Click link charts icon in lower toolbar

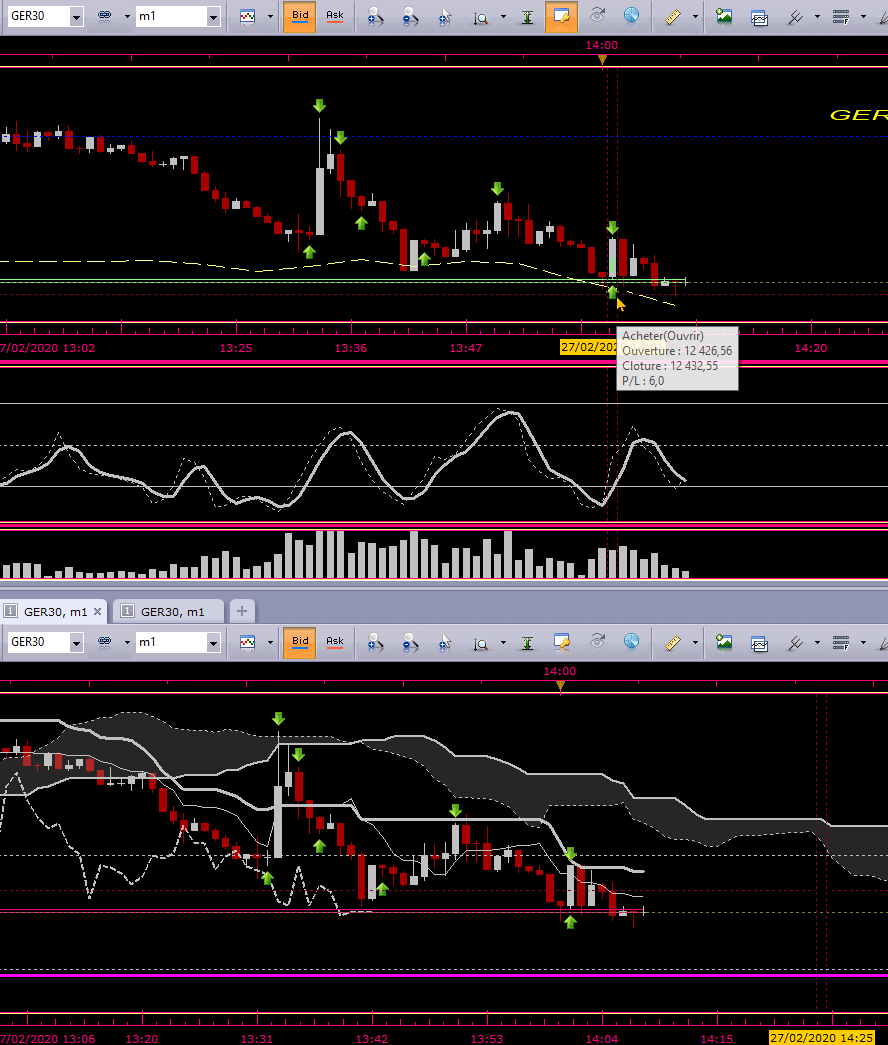click(105, 642)
